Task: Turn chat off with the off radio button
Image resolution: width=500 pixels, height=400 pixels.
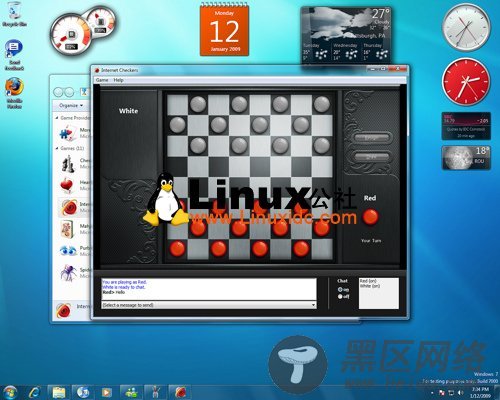Action: click(x=340, y=296)
